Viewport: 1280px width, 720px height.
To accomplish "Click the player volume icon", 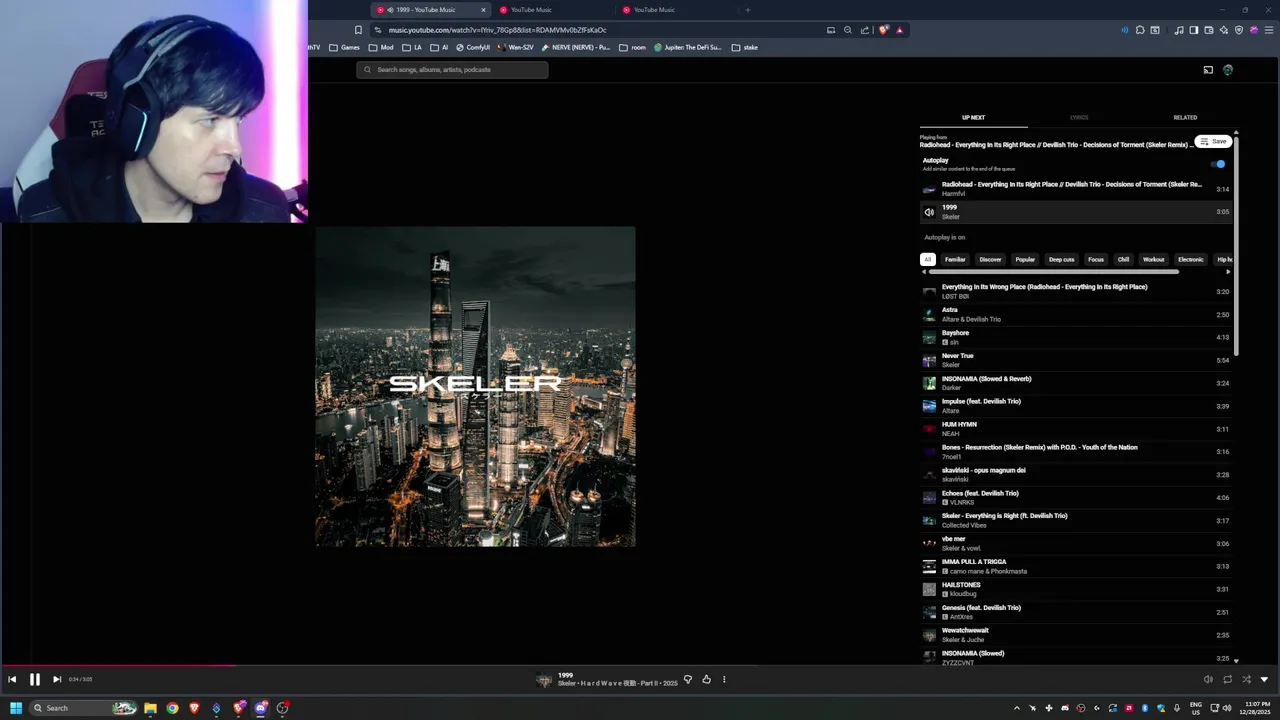I will [1208, 680].
